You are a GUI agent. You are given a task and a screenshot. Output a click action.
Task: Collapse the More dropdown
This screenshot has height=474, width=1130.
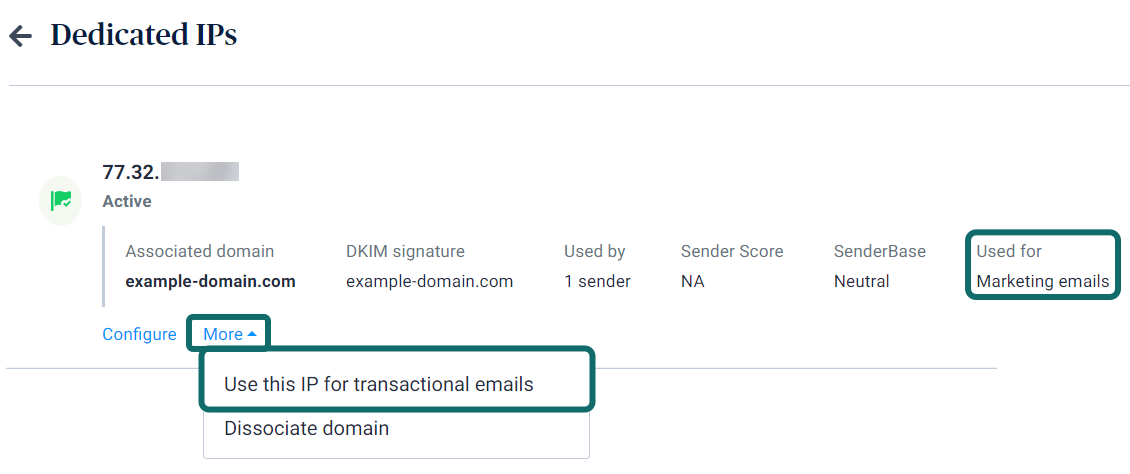(x=229, y=334)
